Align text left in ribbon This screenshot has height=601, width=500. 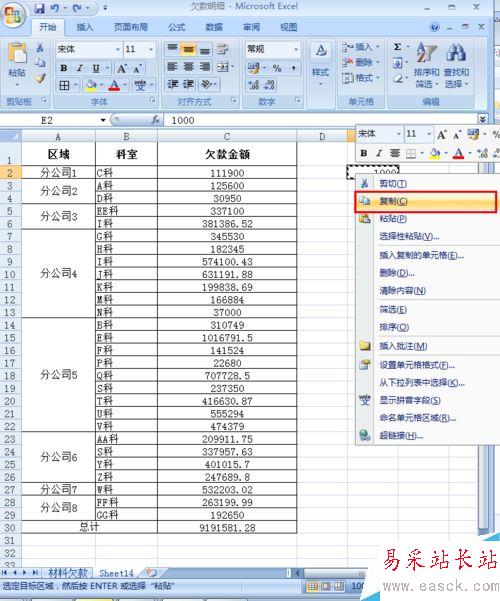click(173, 67)
